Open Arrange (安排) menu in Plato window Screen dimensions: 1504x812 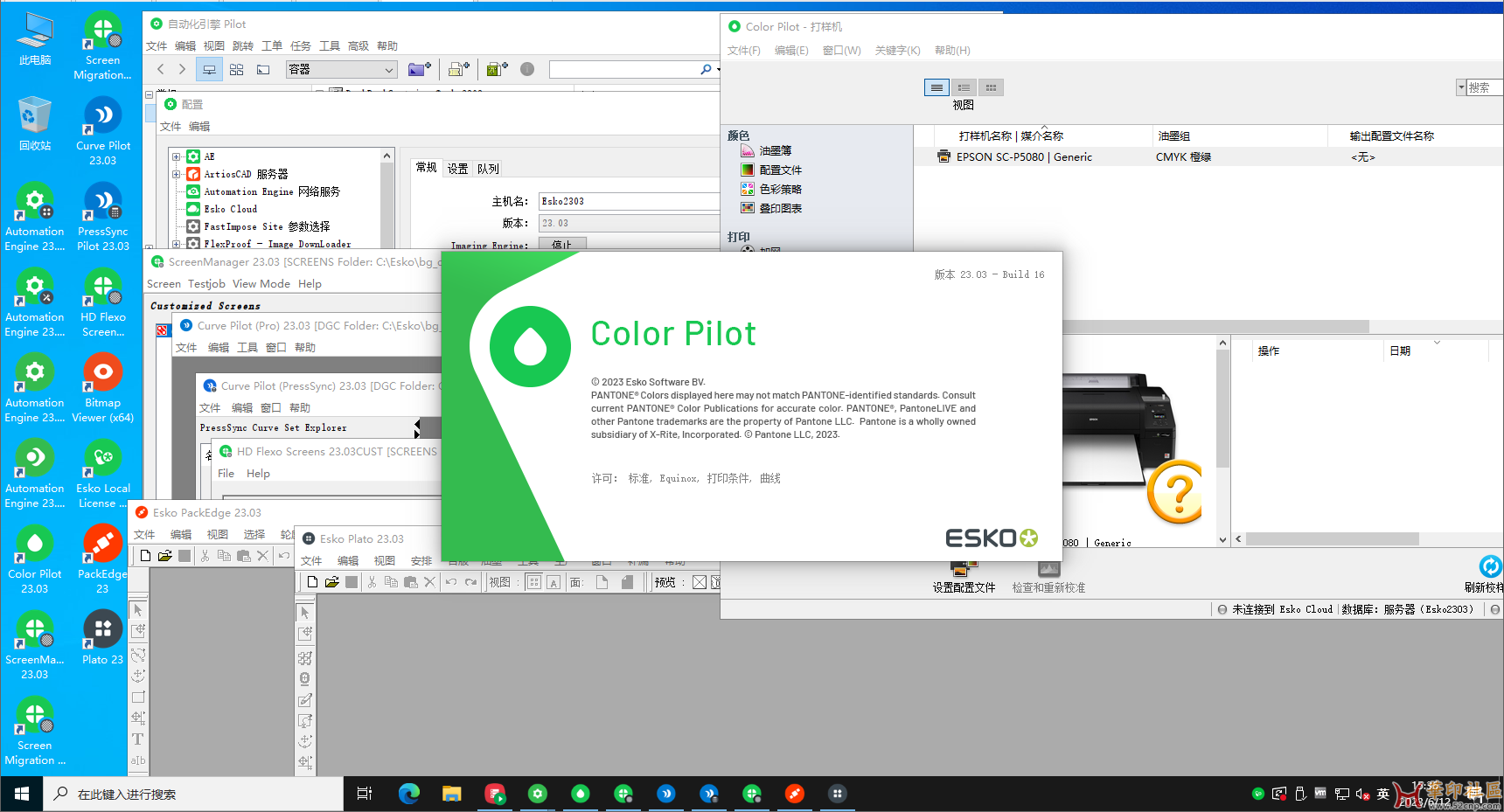421,561
